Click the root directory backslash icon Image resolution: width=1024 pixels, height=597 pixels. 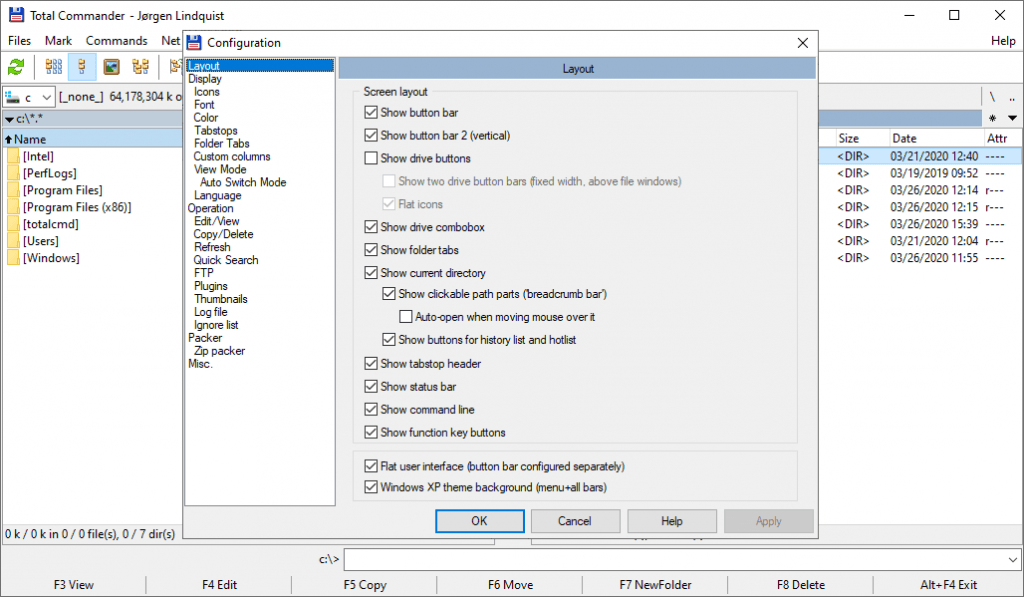point(993,97)
